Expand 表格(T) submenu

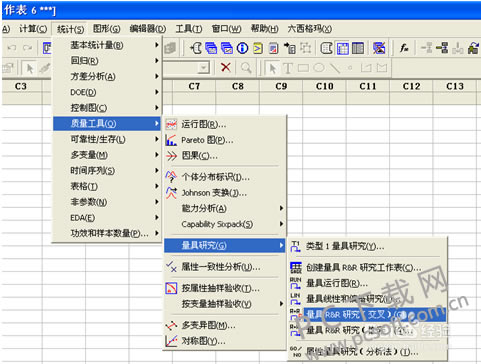click(x=107, y=186)
